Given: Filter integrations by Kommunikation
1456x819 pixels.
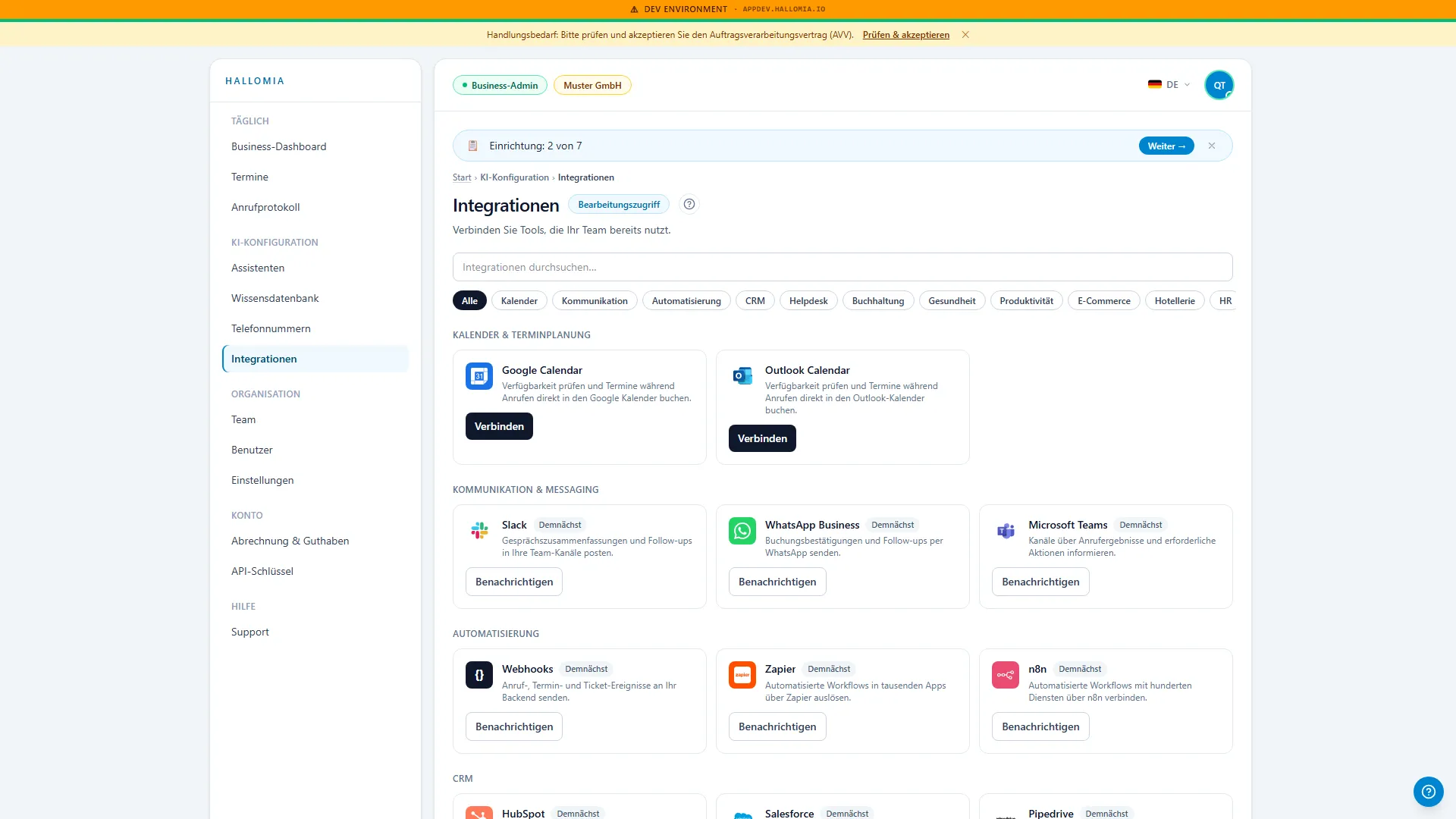Looking at the screenshot, I should tap(595, 301).
